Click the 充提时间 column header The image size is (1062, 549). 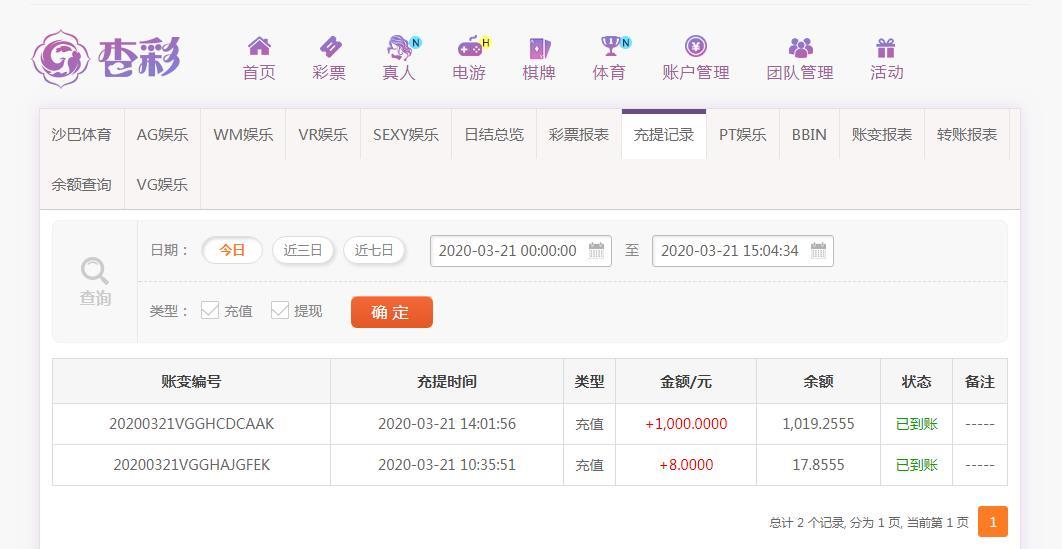click(447, 382)
